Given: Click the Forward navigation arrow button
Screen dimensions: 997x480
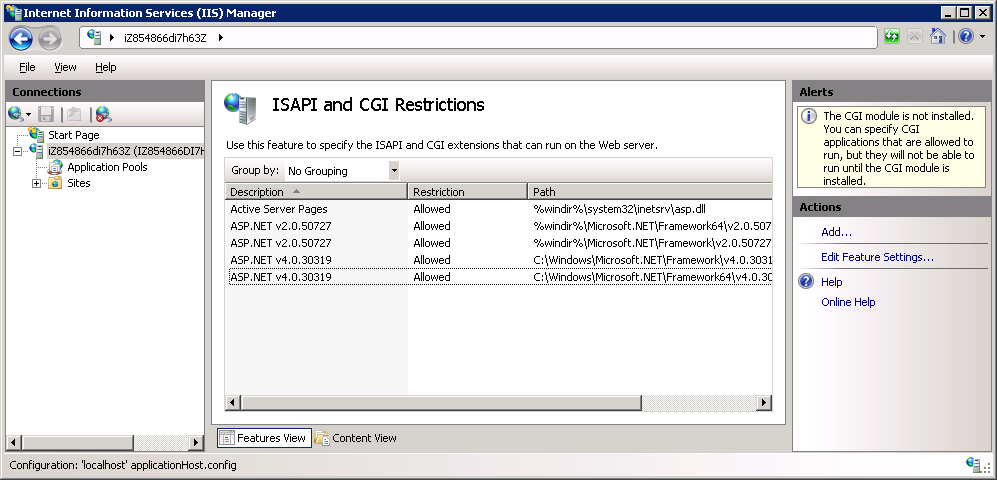Looking at the screenshot, I should point(50,38).
